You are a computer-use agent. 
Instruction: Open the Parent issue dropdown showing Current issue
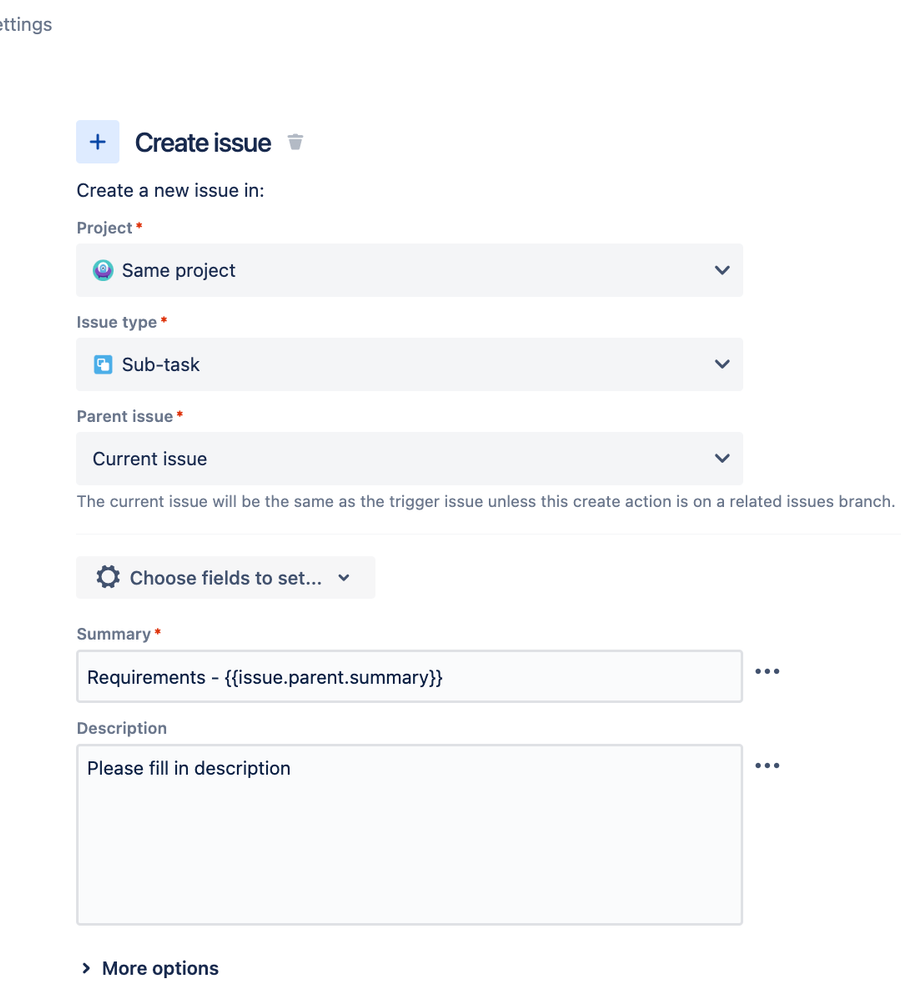point(409,459)
